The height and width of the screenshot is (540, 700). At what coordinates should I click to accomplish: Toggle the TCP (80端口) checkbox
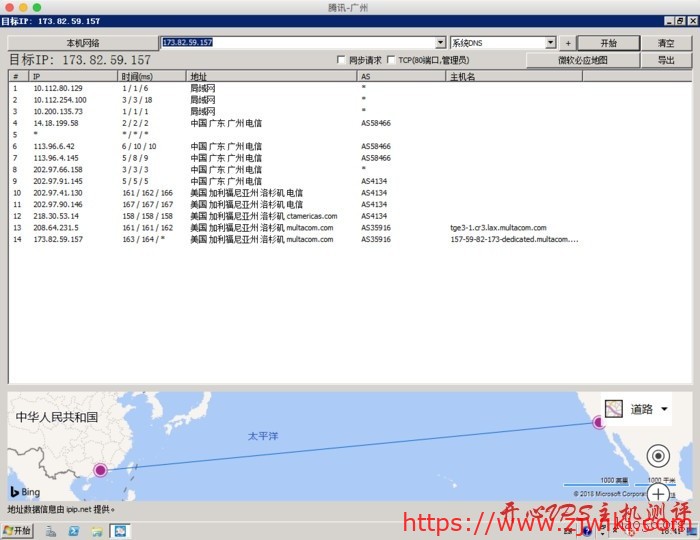[391, 60]
